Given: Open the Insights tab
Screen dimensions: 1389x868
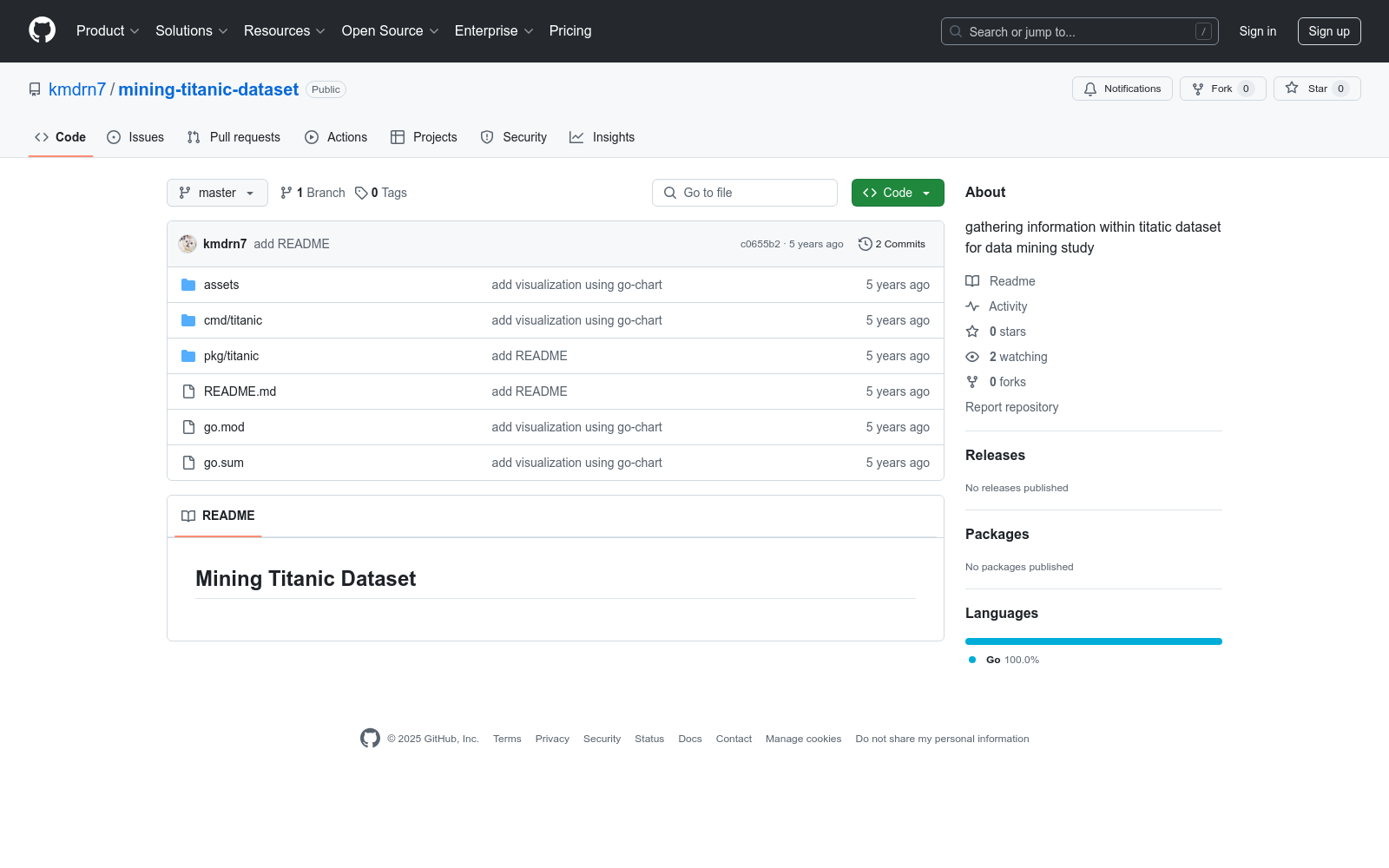Looking at the screenshot, I should [602, 137].
